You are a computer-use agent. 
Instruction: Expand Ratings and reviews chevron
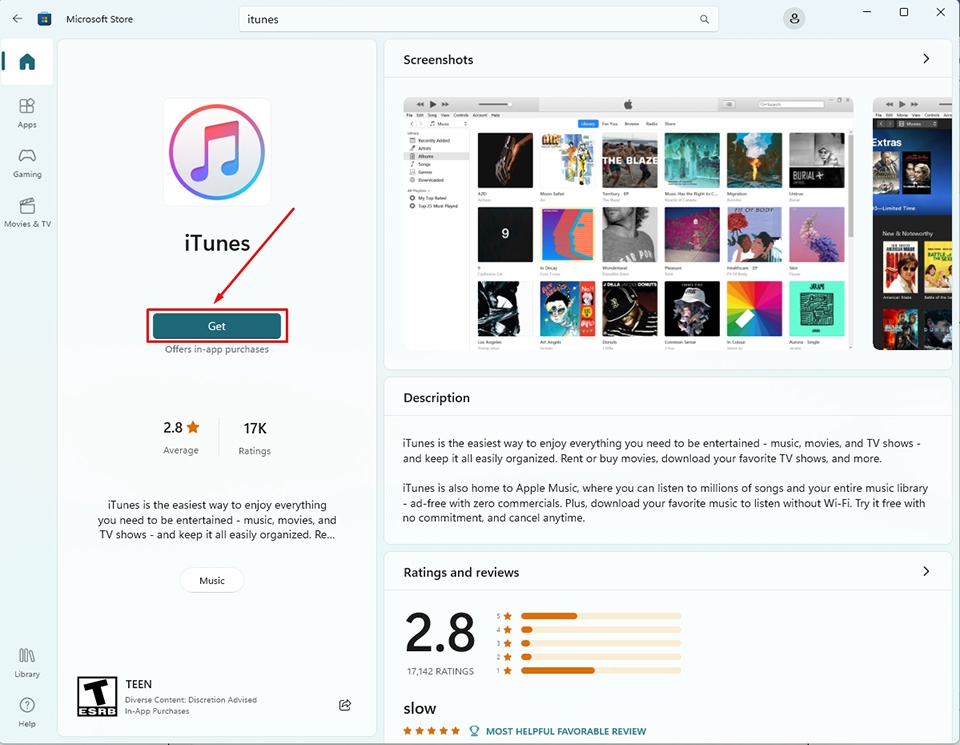926,571
